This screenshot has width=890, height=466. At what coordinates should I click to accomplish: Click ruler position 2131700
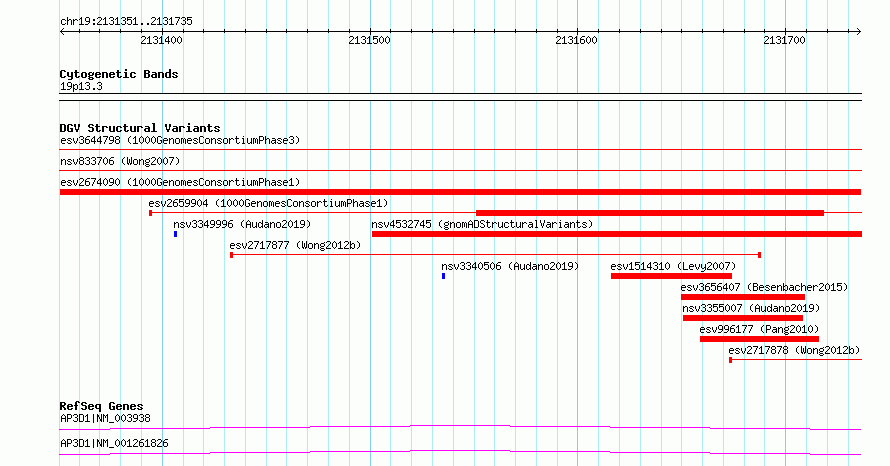[784, 40]
